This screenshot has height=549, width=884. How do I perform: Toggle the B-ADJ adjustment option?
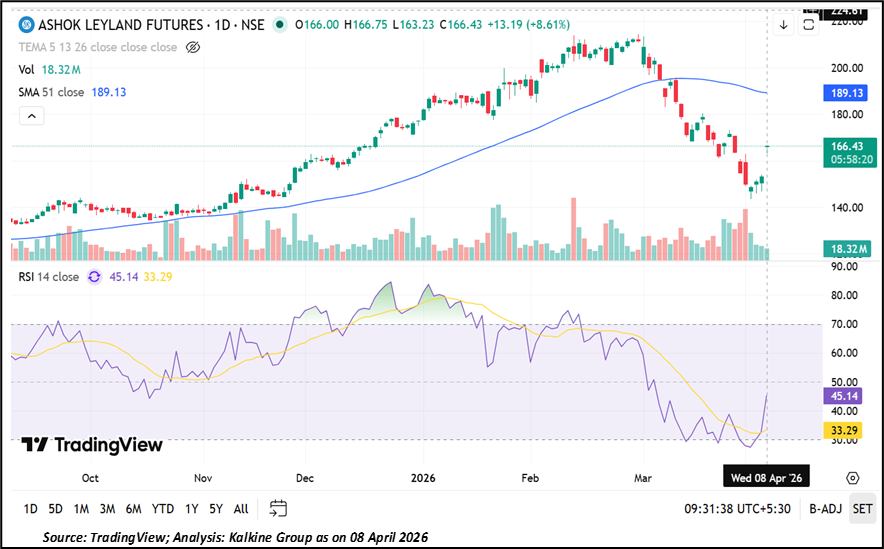coord(825,508)
